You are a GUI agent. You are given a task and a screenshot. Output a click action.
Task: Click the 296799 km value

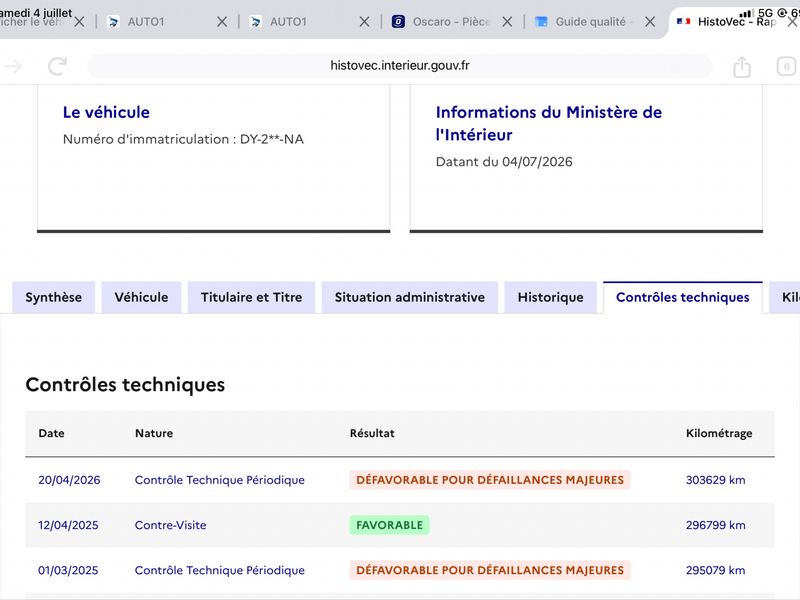pyautogui.click(x=715, y=525)
